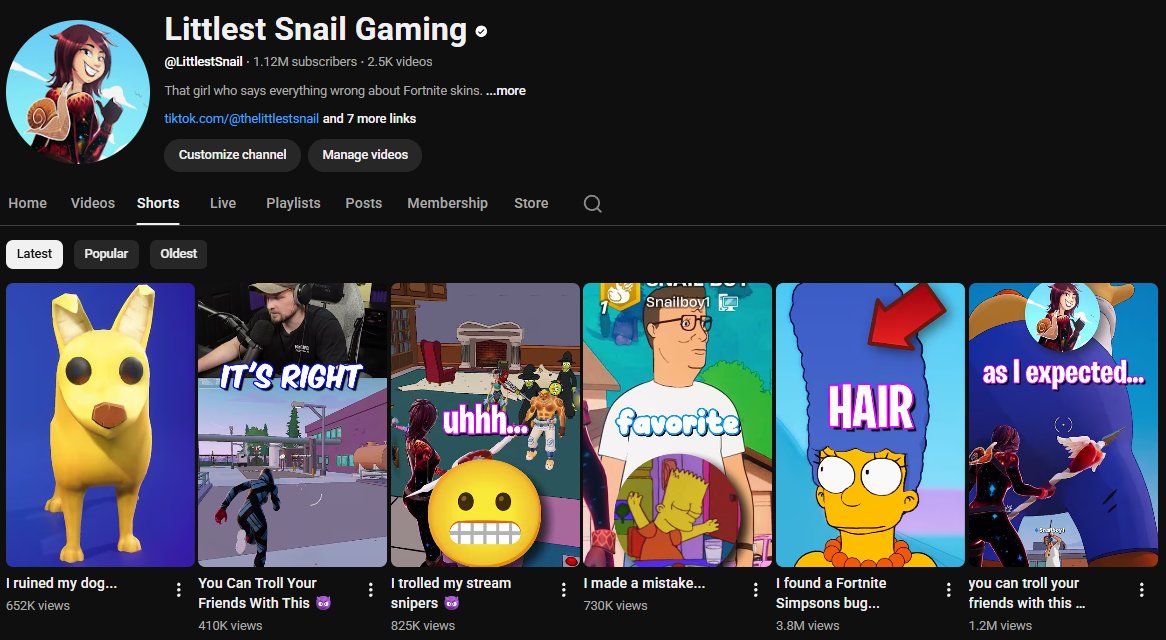The height and width of the screenshot is (640, 1166).
Task: Click the Manage videos button
Action: (365, 155)
